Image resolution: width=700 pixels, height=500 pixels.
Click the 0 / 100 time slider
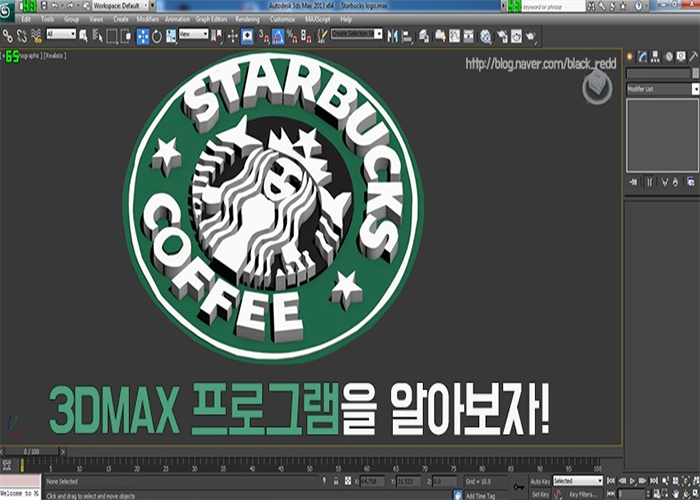click(32, 452)
